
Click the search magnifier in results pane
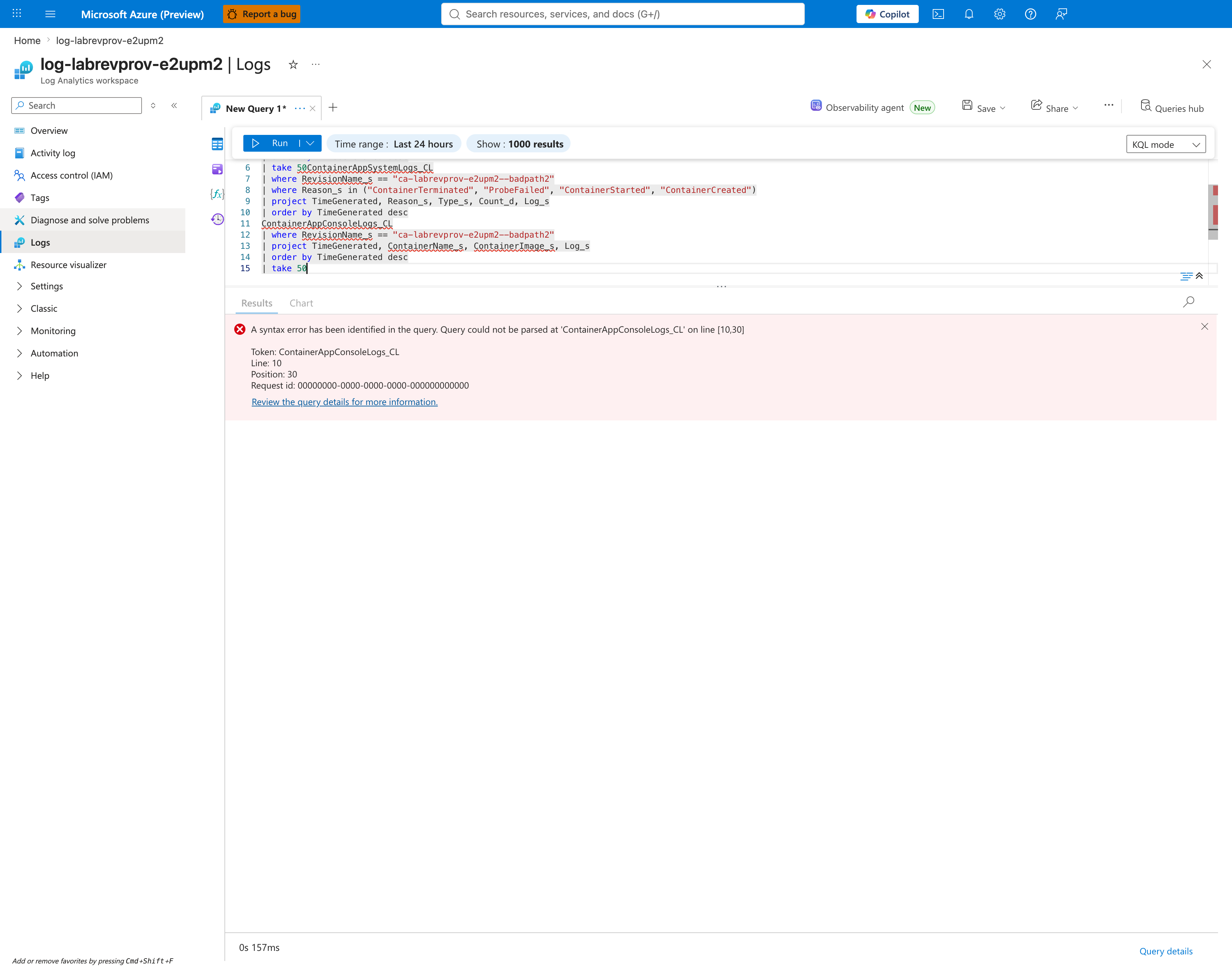[x=1188, y=302]
